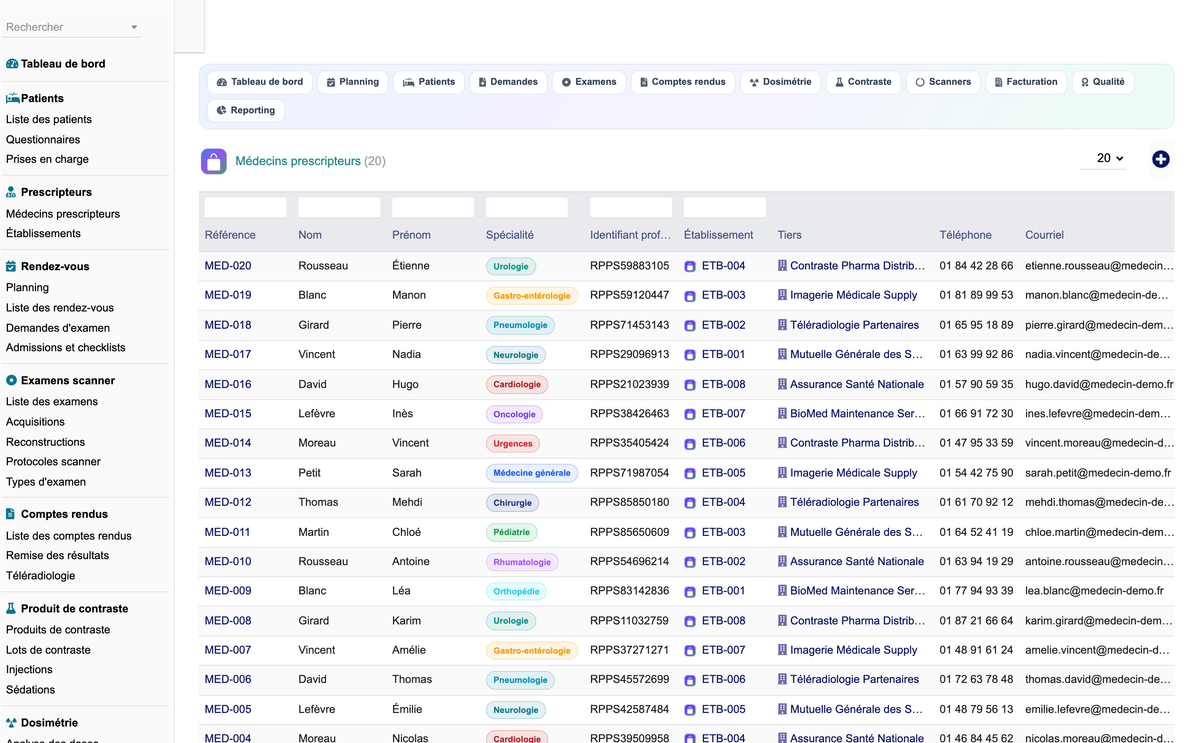Click email hugo.david@medecin-demo.fr
Screen dimensions: 1200x743
(1099, 384)
